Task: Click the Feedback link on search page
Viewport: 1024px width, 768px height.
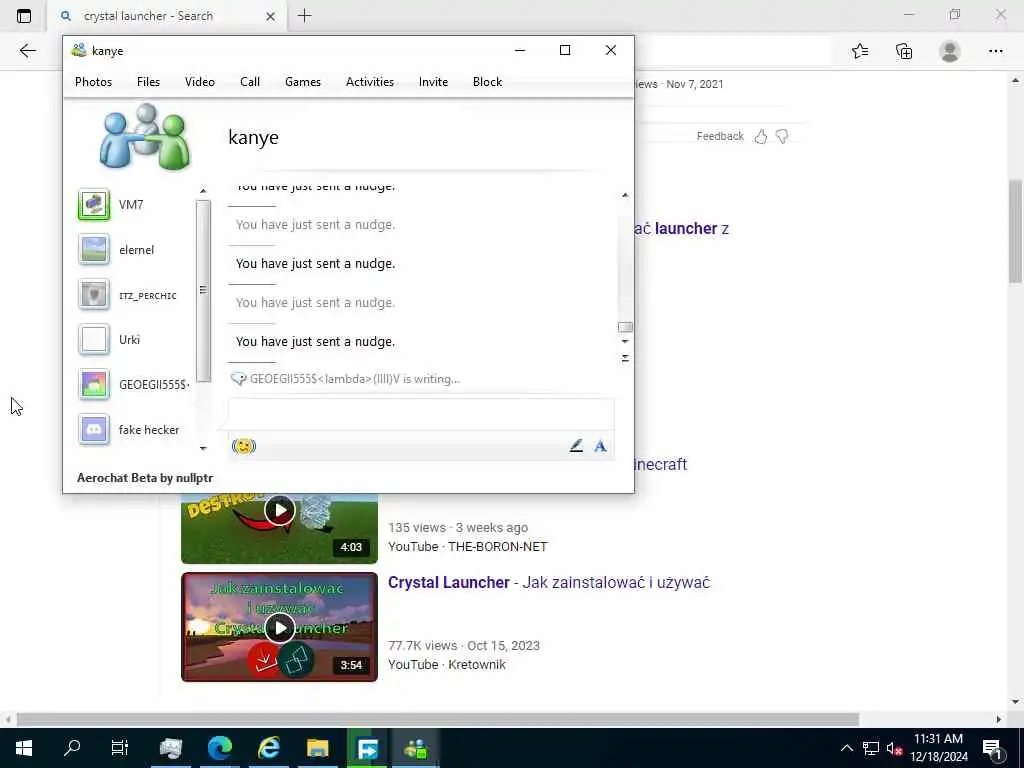Action: tap(720, 136)
